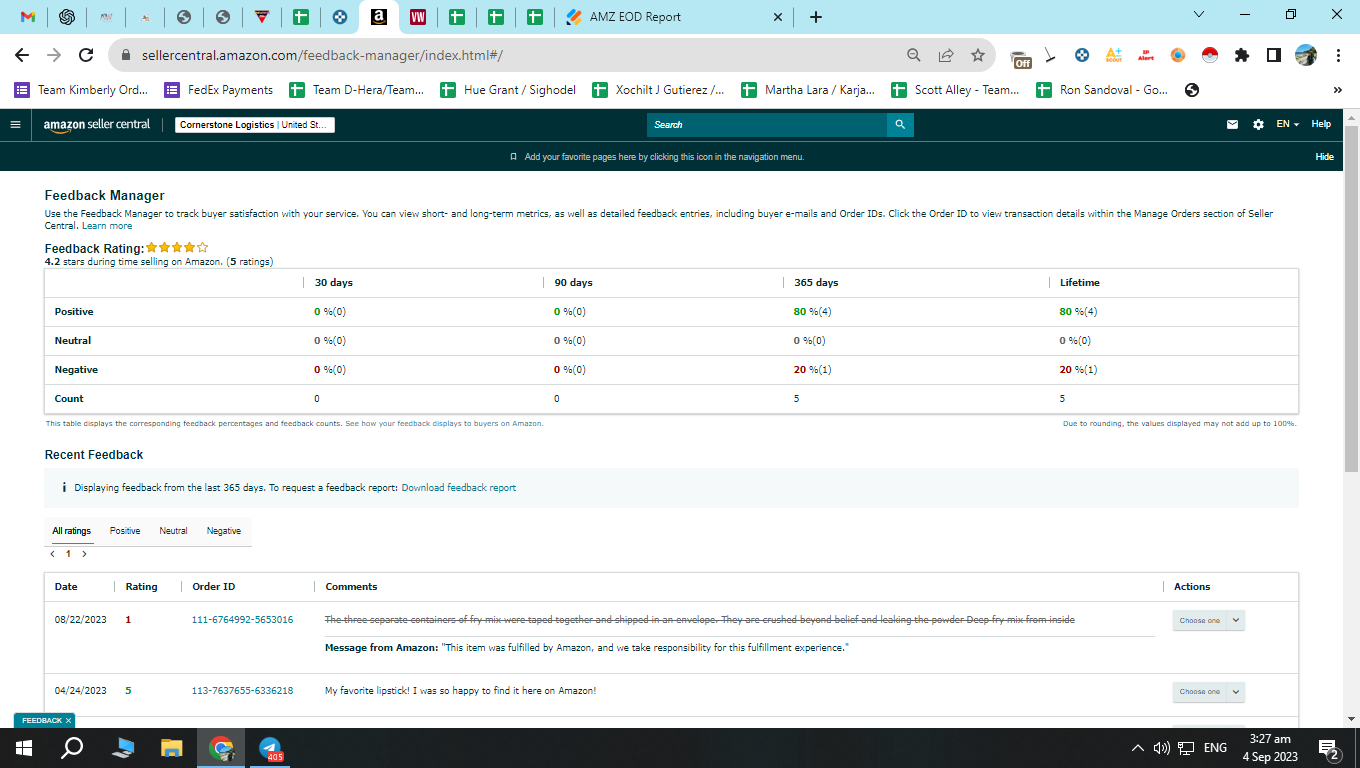Image resolution: width=1360 pixels, height=768 pixels.
Task: Select the Neutral feedback tab
Action: click(x=173, y=531)
